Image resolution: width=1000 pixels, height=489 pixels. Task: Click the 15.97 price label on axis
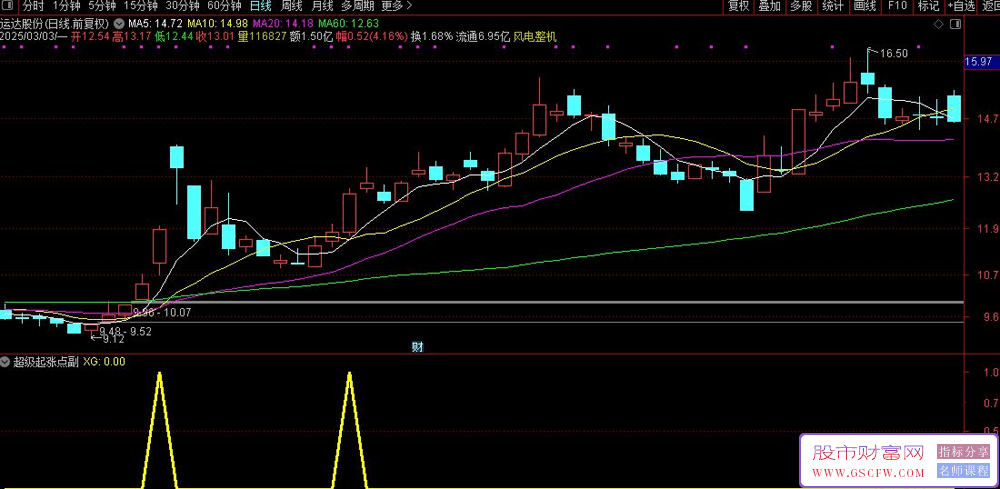click(x=976, y=62)
